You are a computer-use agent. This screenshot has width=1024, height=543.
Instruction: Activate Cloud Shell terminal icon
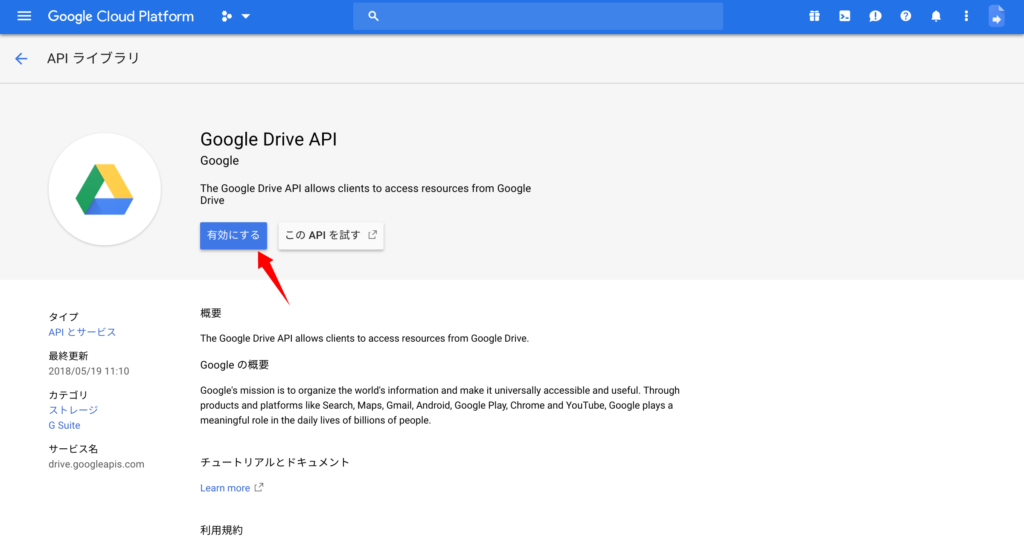pyautogui.click(x=844, y=16)
